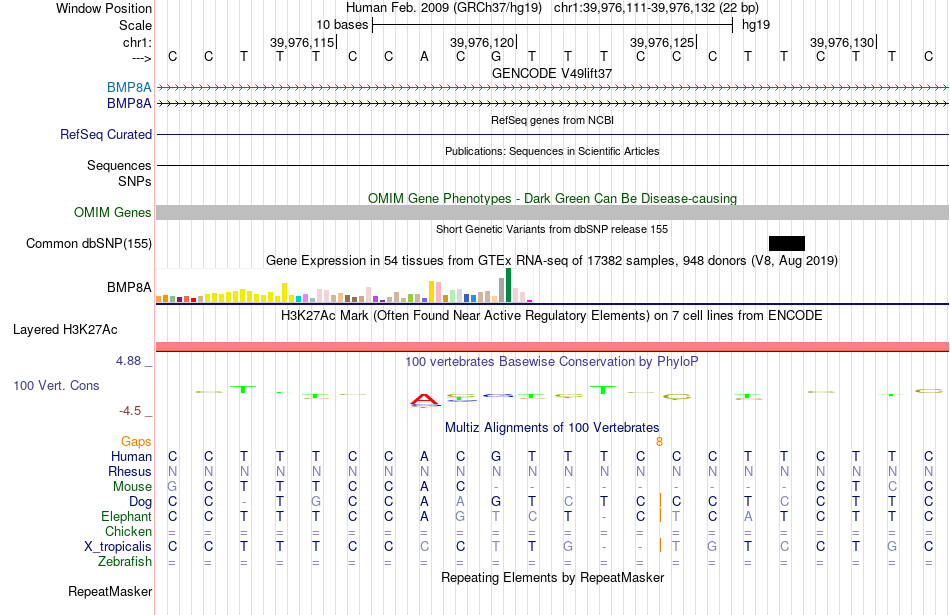Screen dimensions: 950x615
Task: Open the light blue BMP8A transcript label
Action: click(129, 88)
